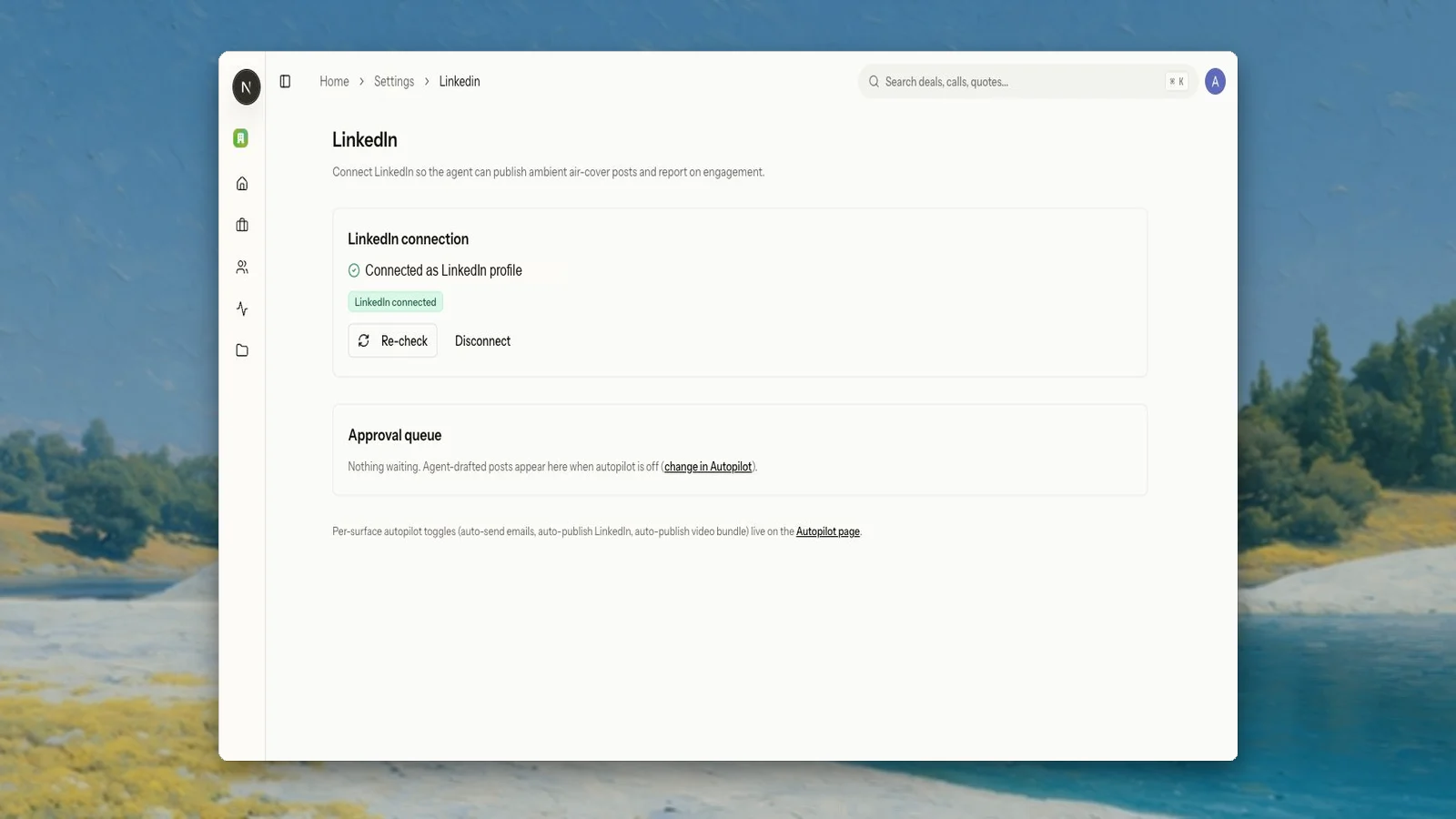Open the user avatar A menu
This screenshot has width=1456, height=819.
click(1215, 82)
